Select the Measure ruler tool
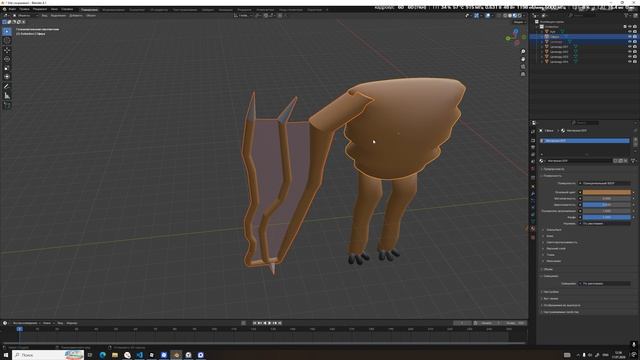The height and width of the screenshot is (360, 640). pyautogui.click(x=7, y=96)
